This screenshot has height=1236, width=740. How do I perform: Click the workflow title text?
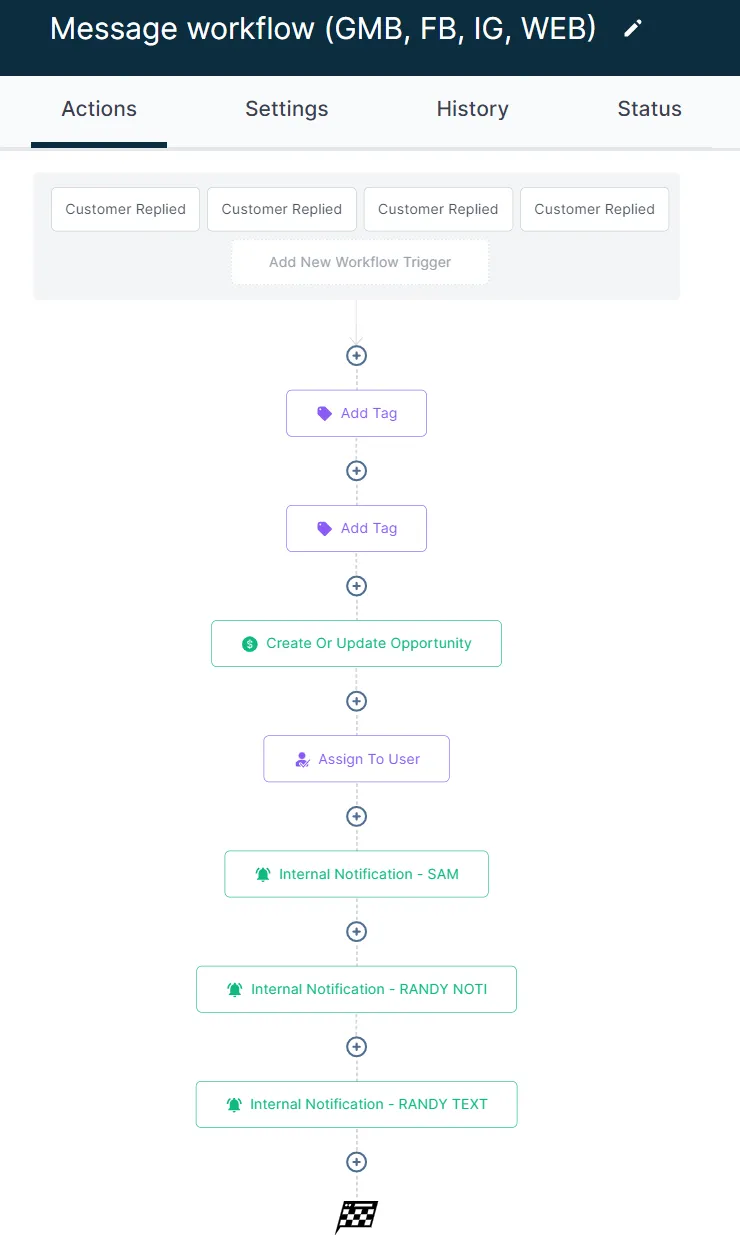323,29
